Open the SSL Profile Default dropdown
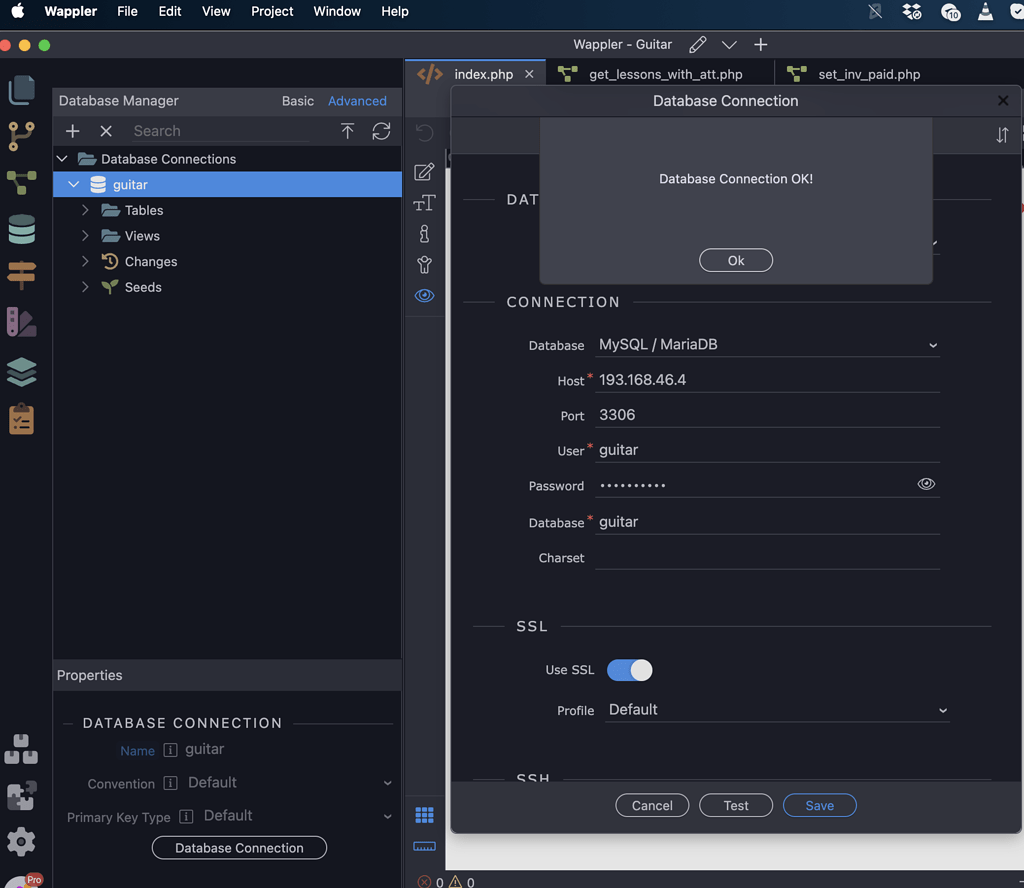Viewport: 1024px width, 888px height. [777, 710]
